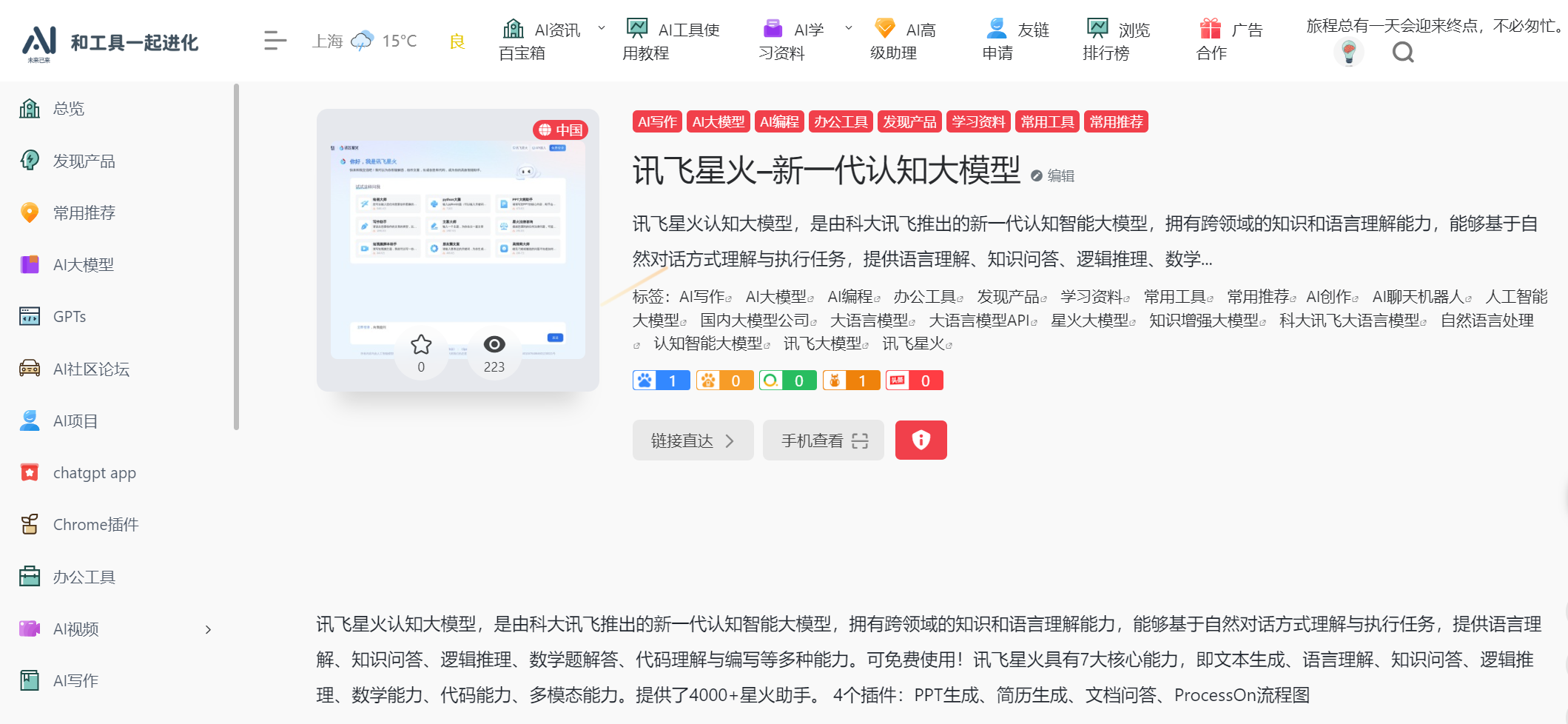Open the AI高级助理 menu item
Image resolution: width=1568 pixels, height=724 pixels.
pos(904,41)
